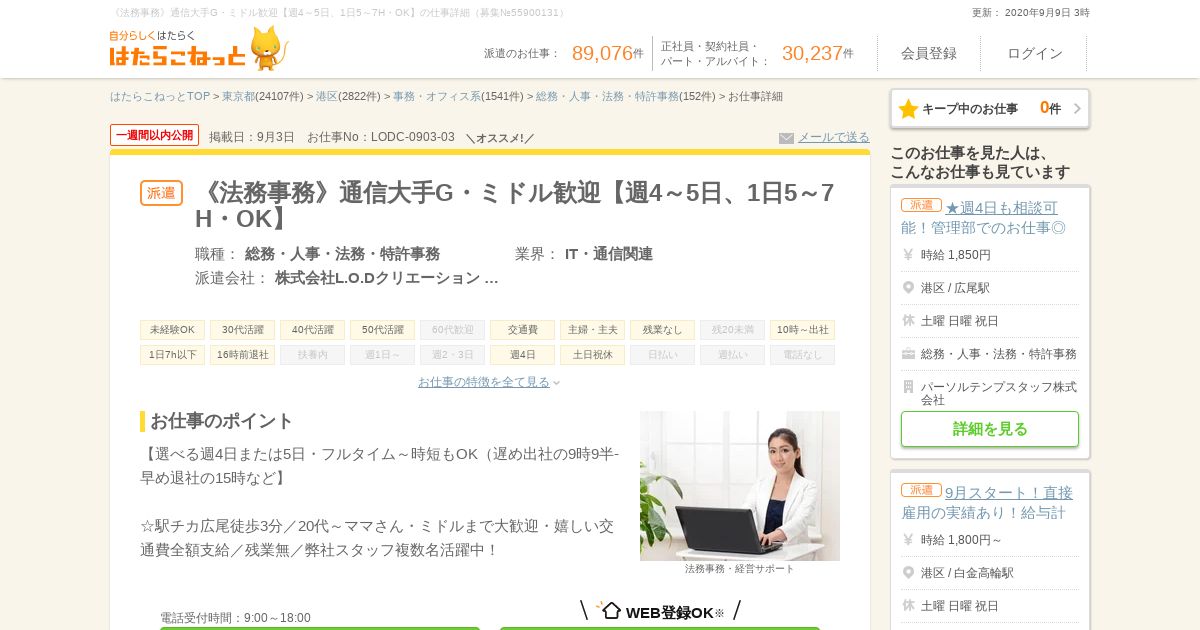Screen dimensions: 1200x630
Task: Click the 1日7h以下 feature tag
Action: tap(172, 355)
